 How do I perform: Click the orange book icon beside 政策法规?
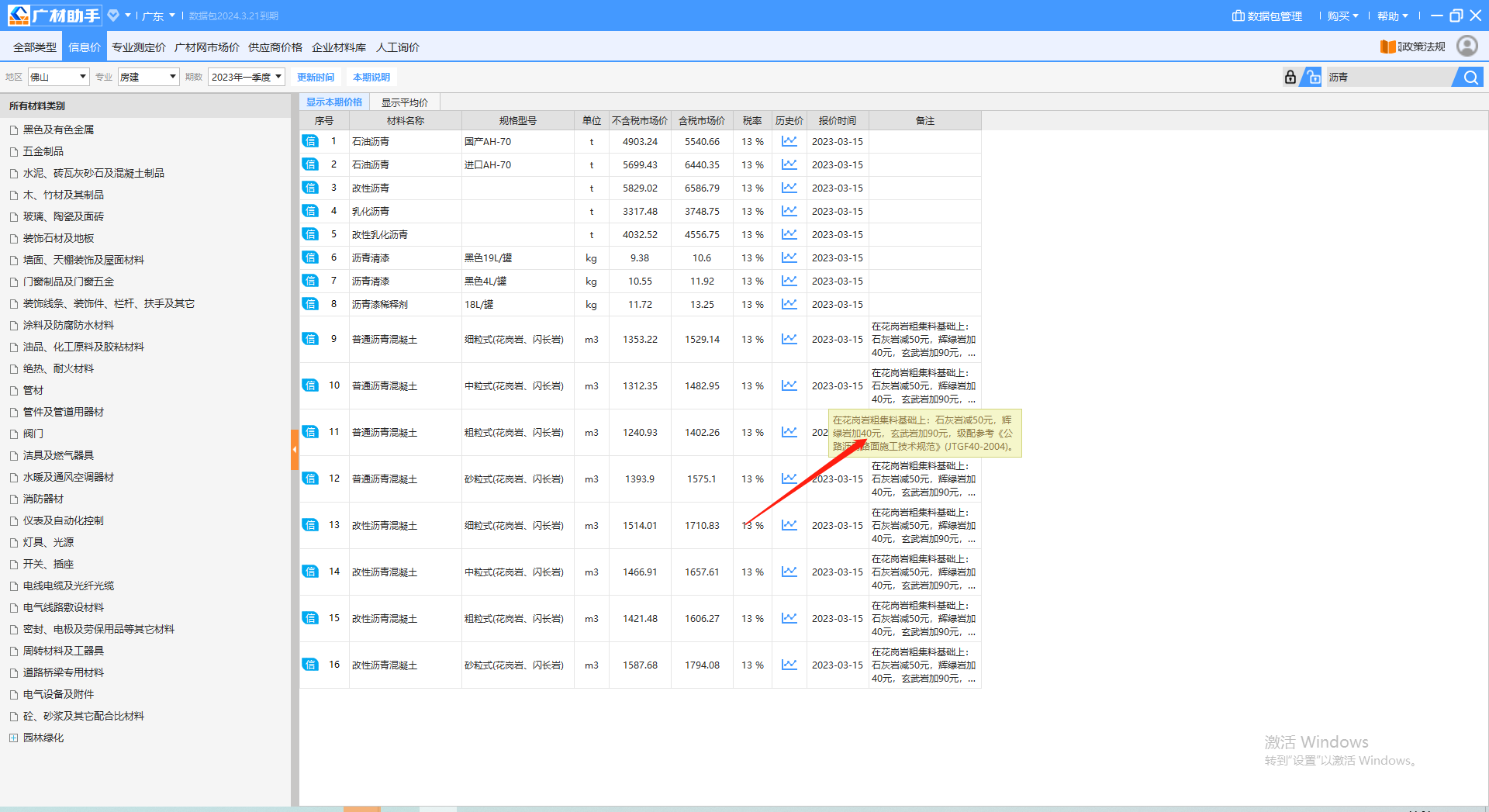click(x=1387, y=47)
